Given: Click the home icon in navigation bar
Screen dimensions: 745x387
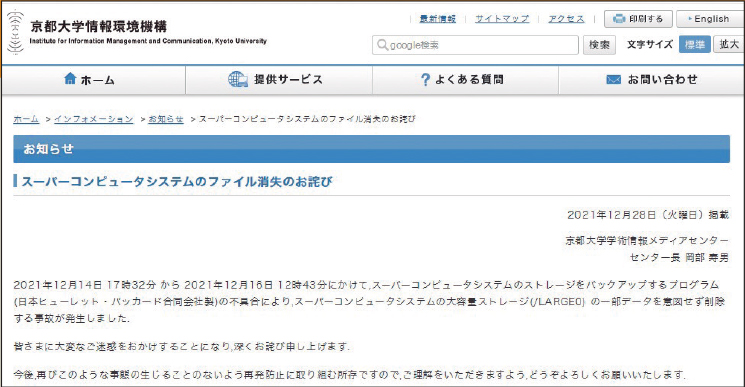Looking at the screenshot, I should pos(70,78).
